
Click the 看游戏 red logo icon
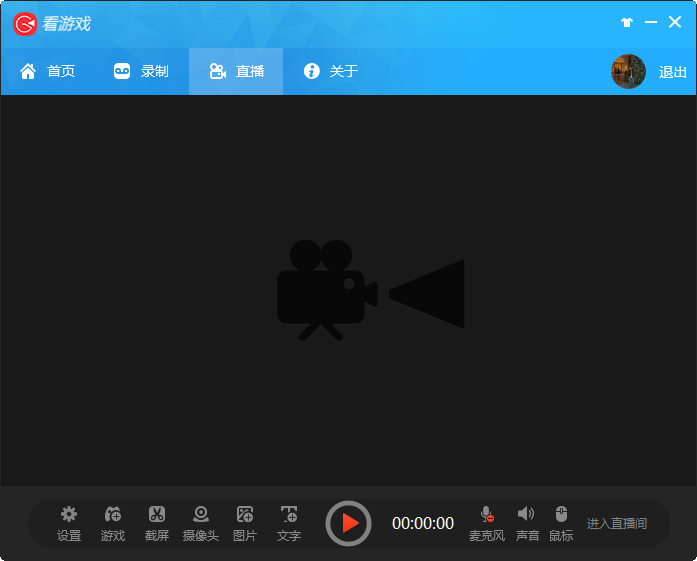tap(25, 24)
